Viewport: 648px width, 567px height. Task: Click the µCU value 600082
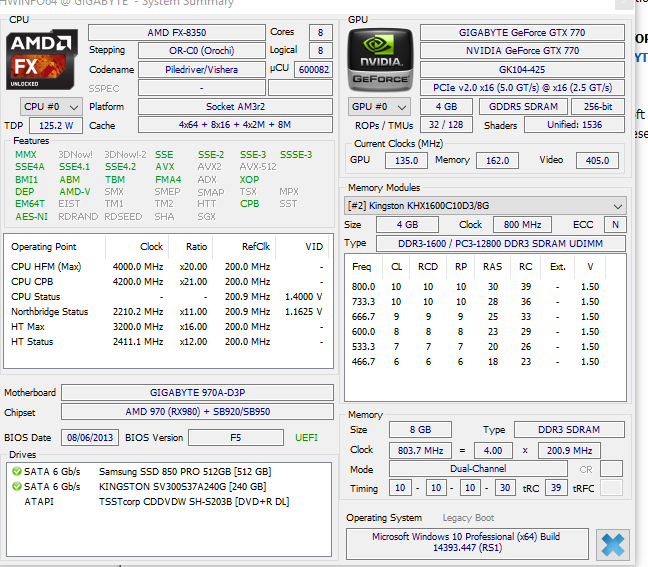click(313, 69)
